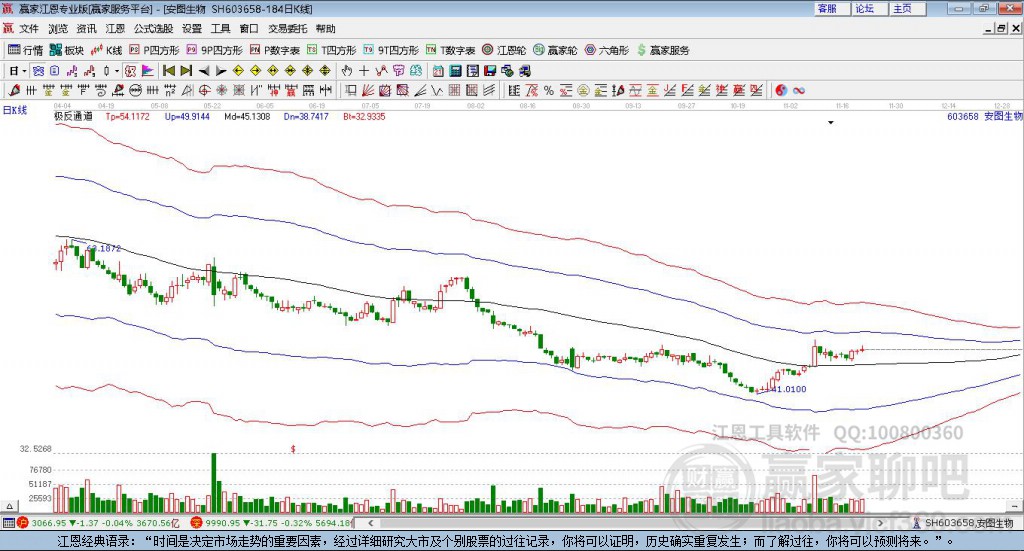The width and height of the screenshot is (1024, 551).
Task: Select the gold circled 金 icon
Action: click(x=583, y=90)
